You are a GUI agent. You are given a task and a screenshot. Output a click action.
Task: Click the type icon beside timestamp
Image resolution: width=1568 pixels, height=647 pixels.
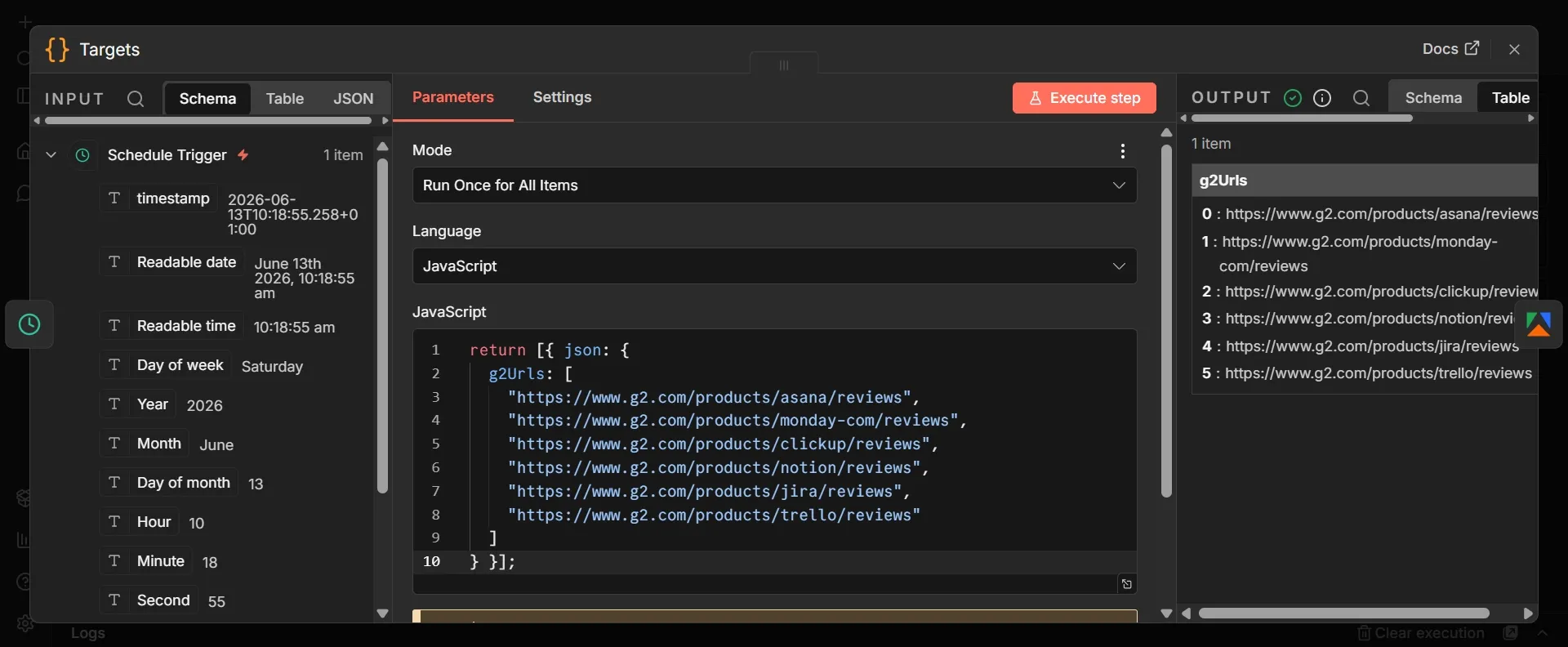(x=114, y=199)
